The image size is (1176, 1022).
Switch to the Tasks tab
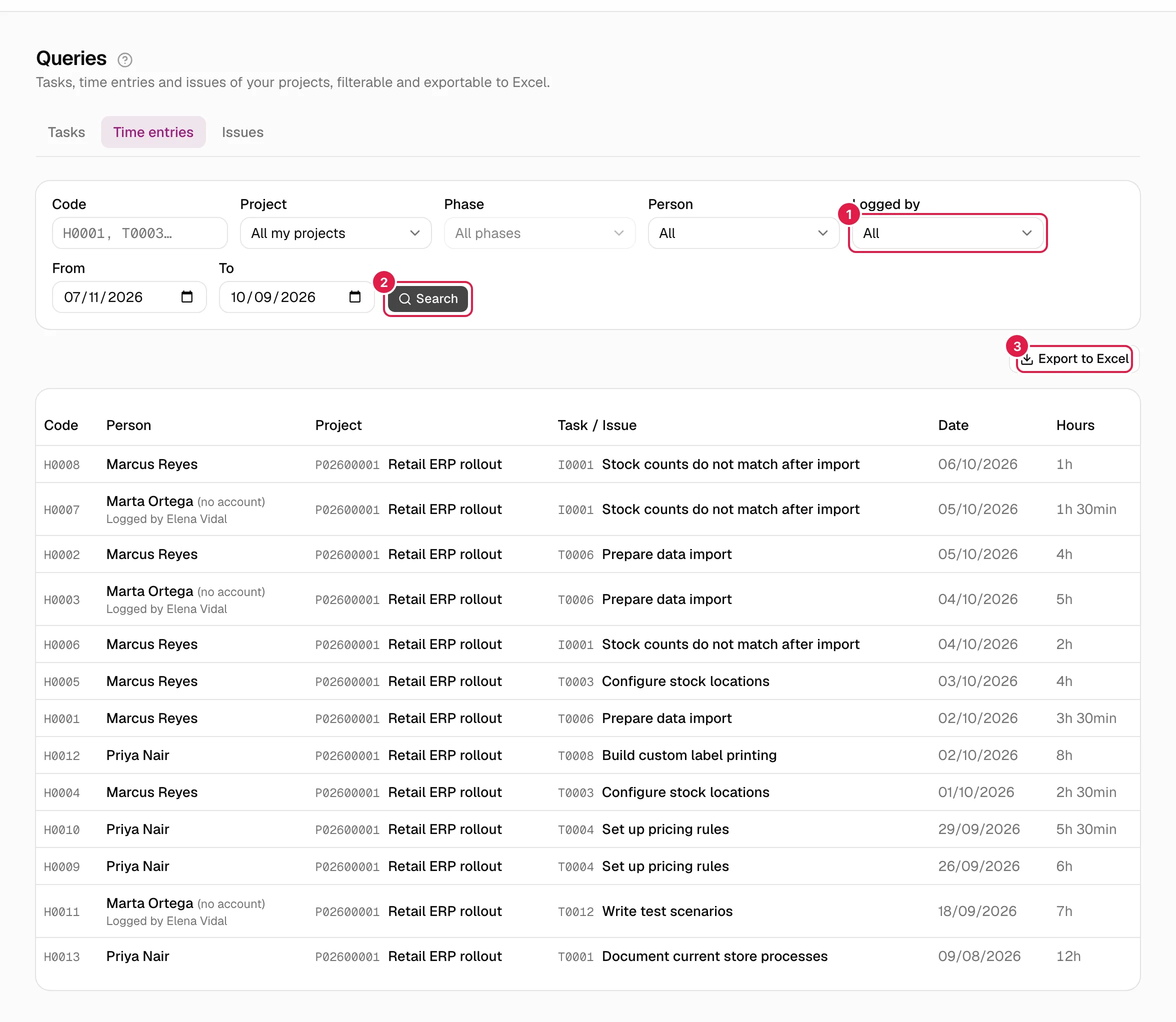(66, 132)
